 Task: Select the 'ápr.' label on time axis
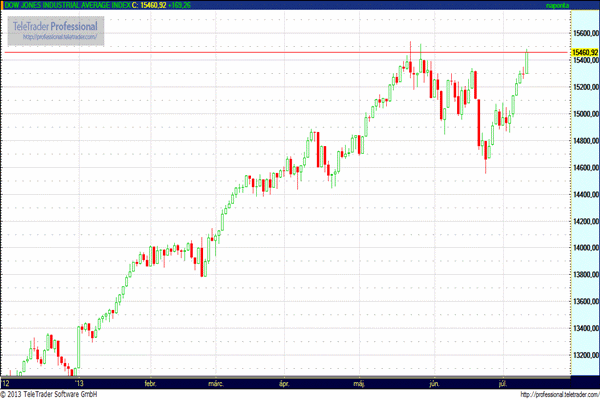tap(284, 382)
